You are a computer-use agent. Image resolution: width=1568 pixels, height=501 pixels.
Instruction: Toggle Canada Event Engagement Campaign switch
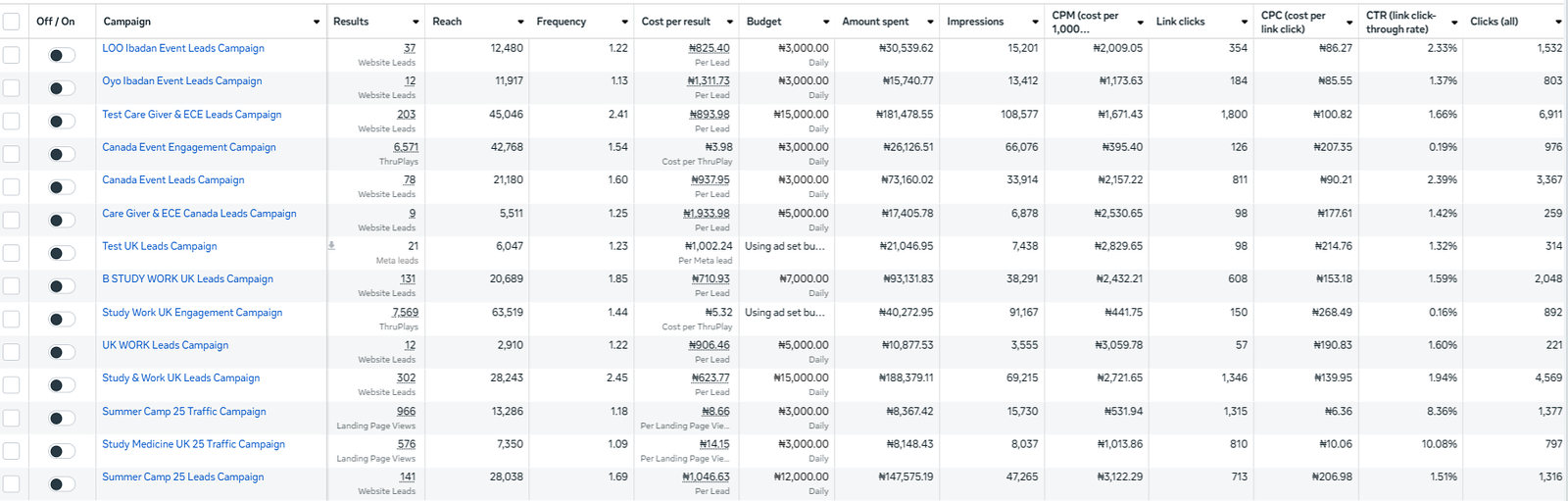[61, 155]
